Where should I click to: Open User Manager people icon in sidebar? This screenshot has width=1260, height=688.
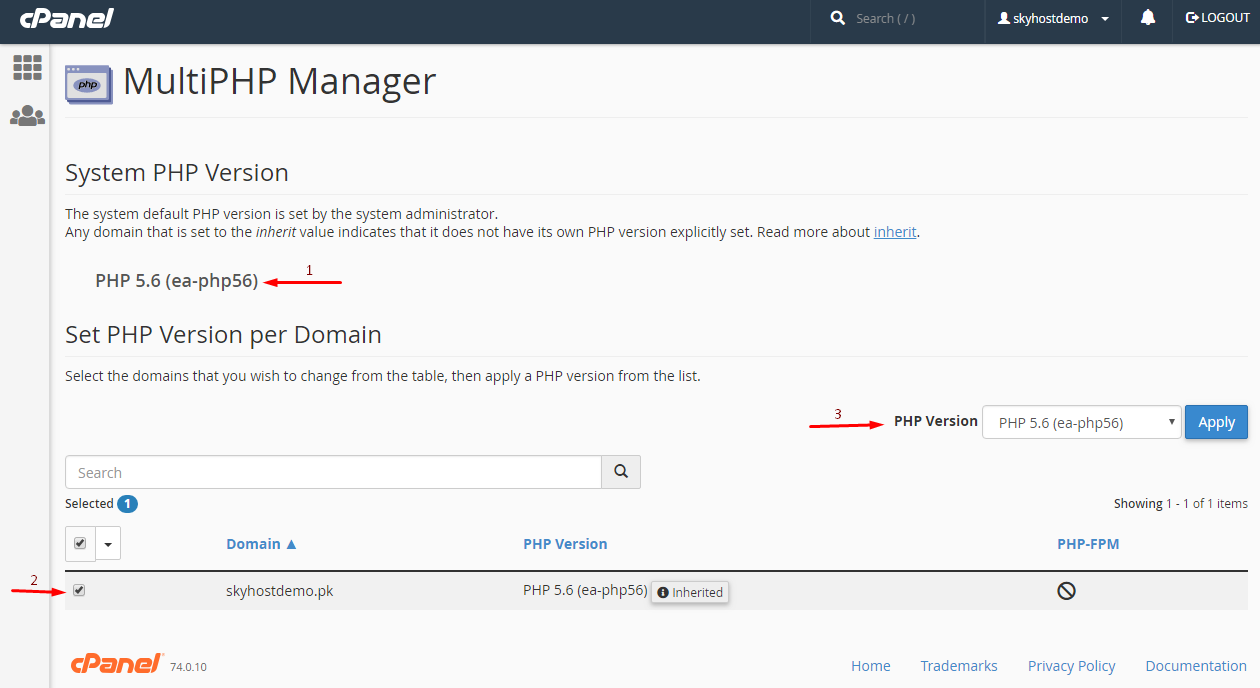coord(27,116)
